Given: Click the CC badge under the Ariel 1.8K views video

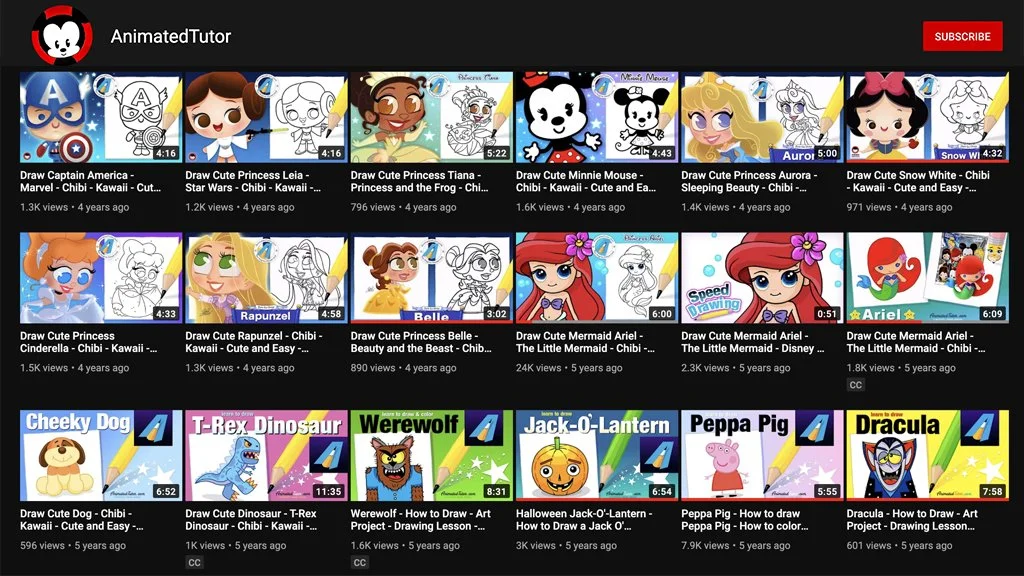Looking at the screenshot, I should pos(856,385).
